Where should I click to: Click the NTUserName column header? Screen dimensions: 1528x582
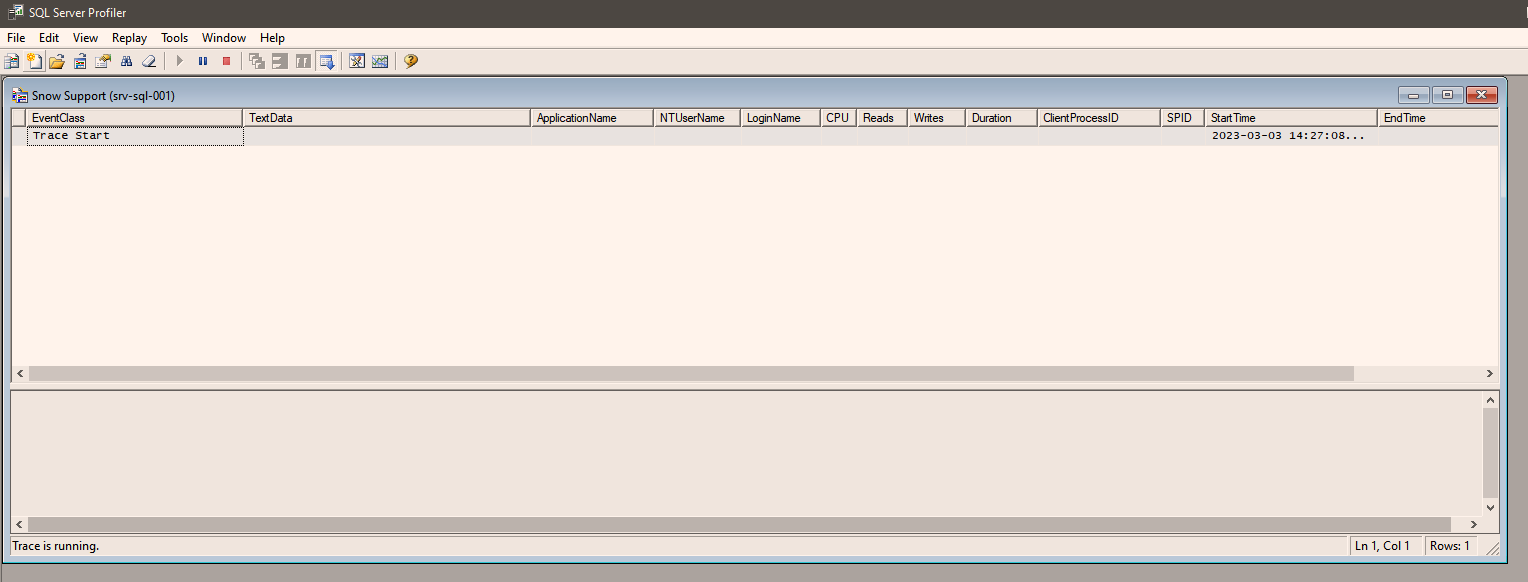697,118
